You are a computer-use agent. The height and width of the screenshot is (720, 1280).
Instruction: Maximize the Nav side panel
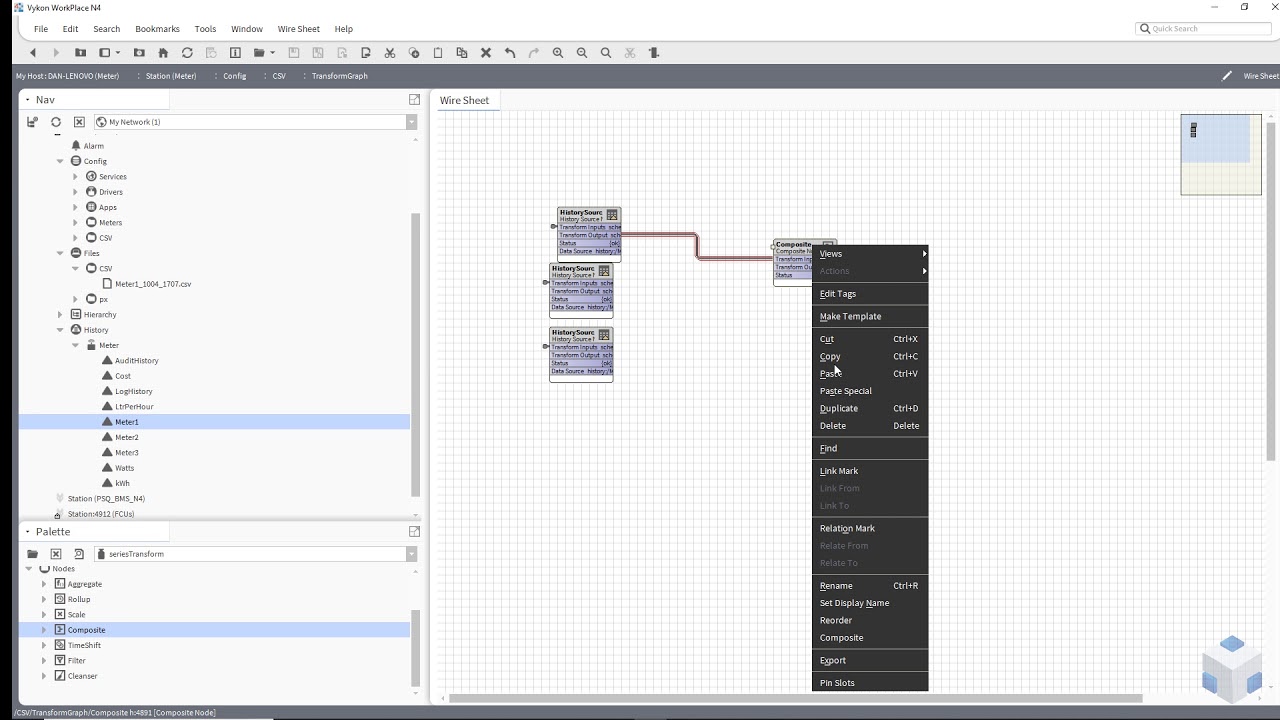point(414,100)
